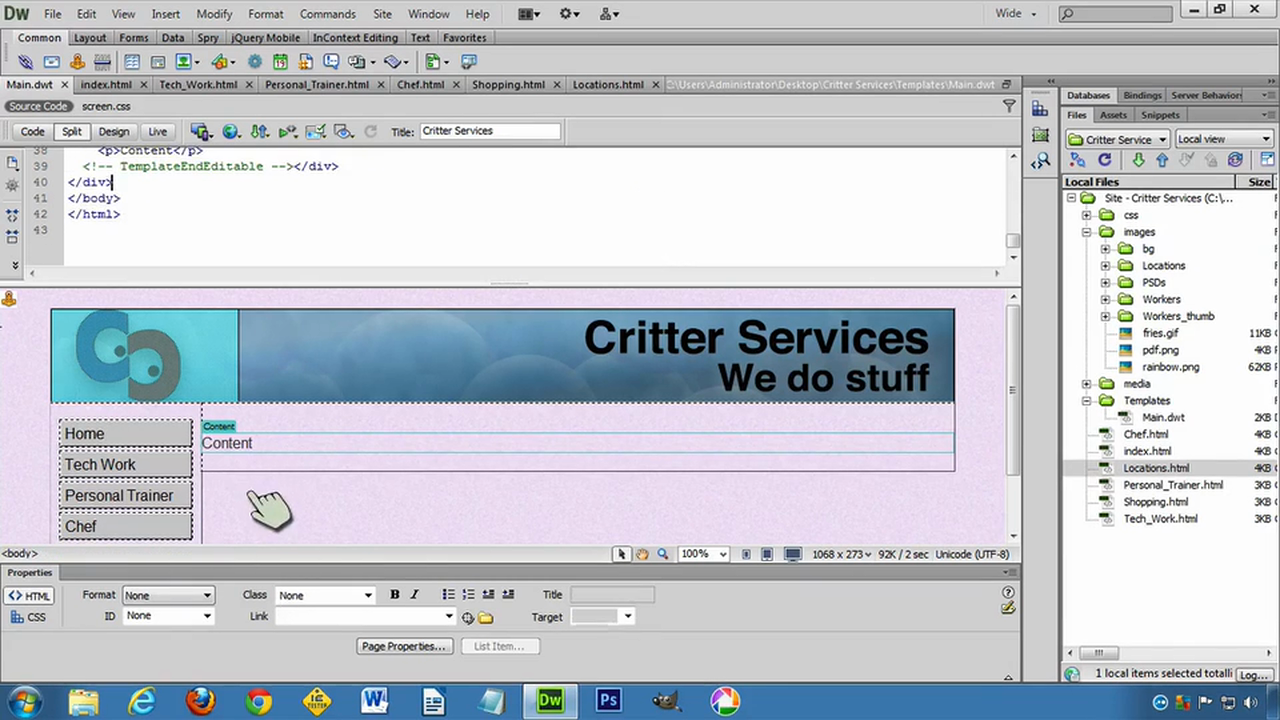Insert a Named Anchor
Viewport: 1280px width, 720px height.
(x=77, y=62)
